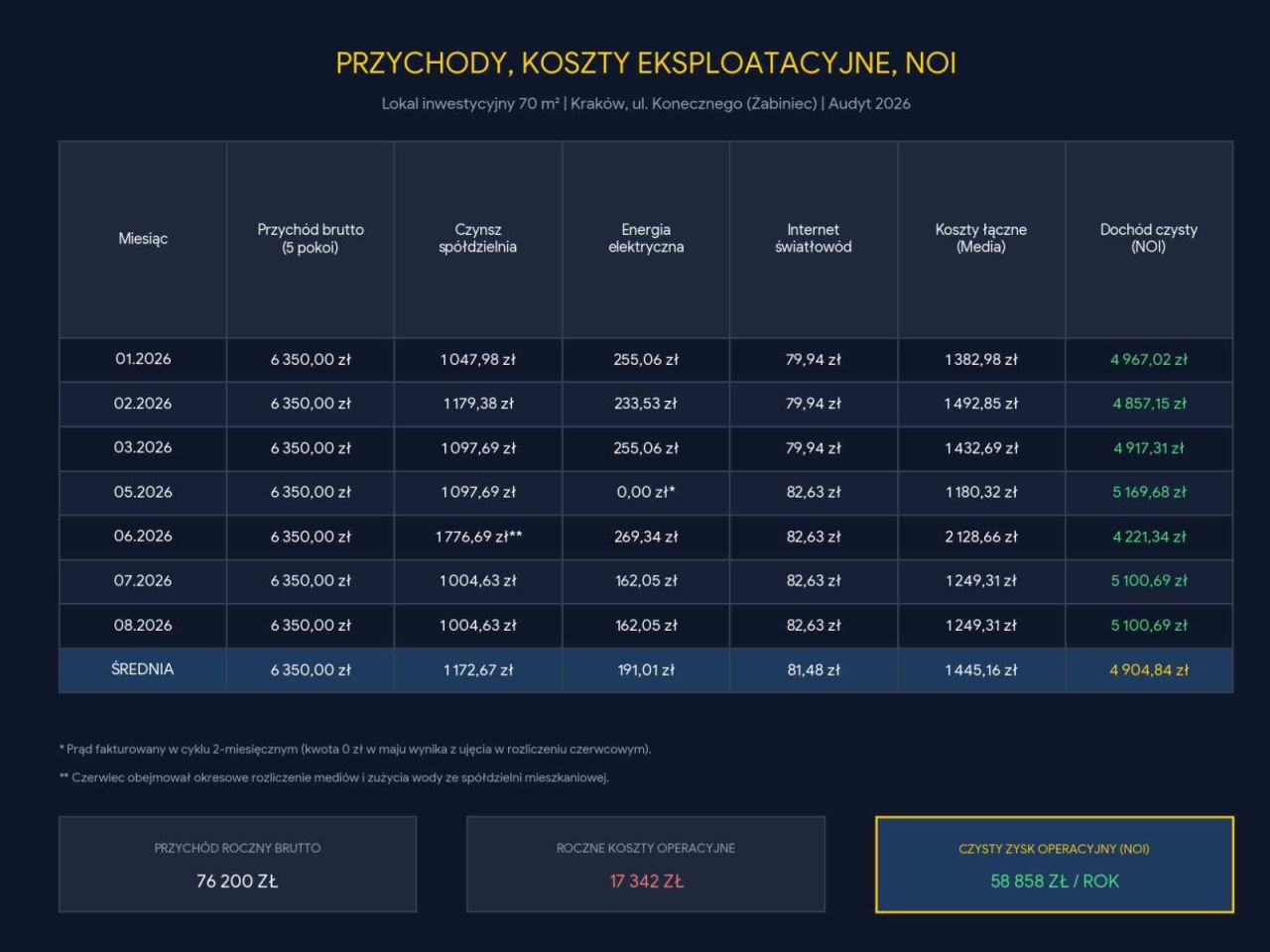Image resolution: width=1270 pixels, height=952 pixels.
Task: Click the 4 221,34 zł NOI value
Action: tap(1149, 537)
